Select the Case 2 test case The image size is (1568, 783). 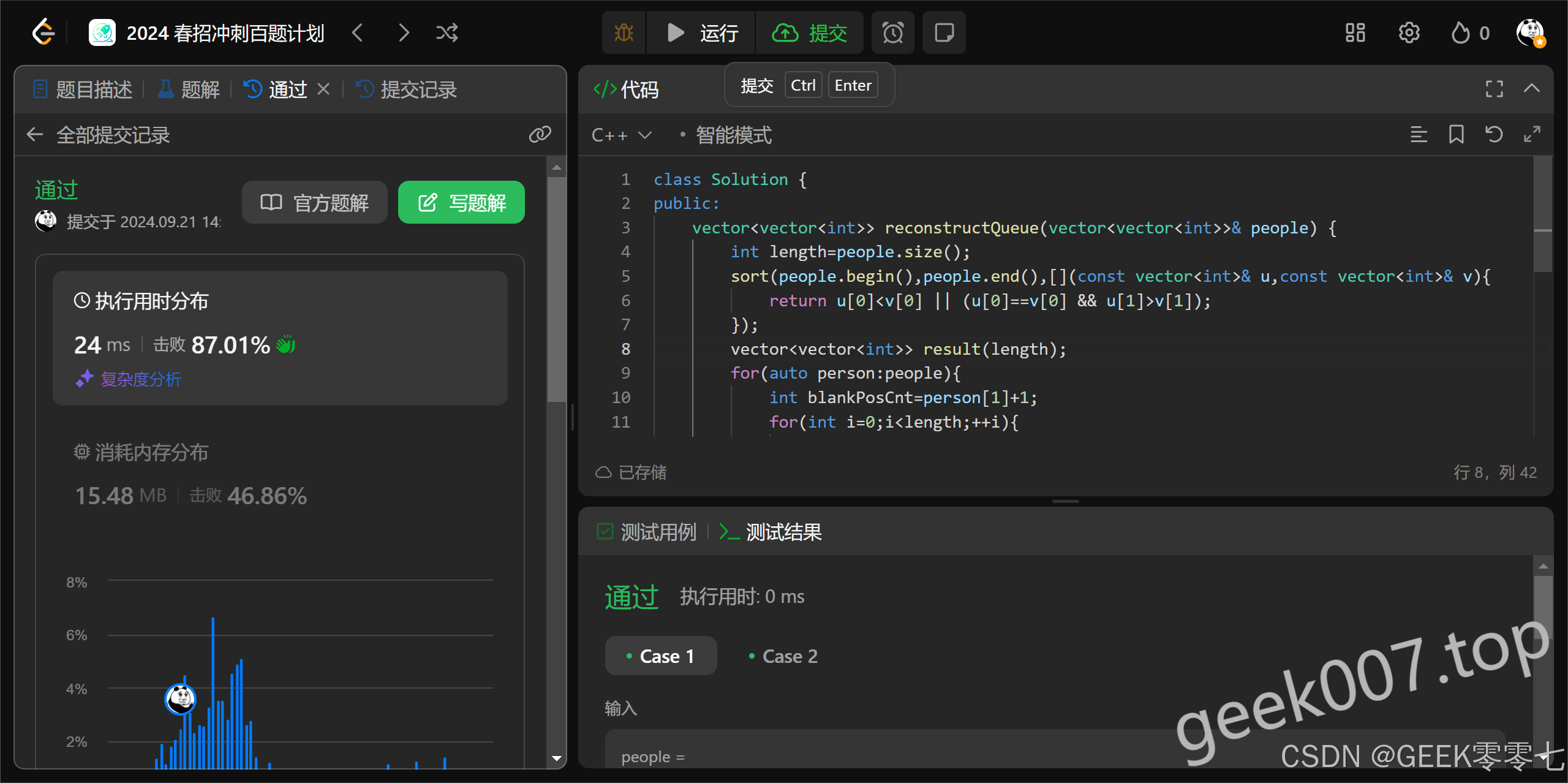(783, 656)
